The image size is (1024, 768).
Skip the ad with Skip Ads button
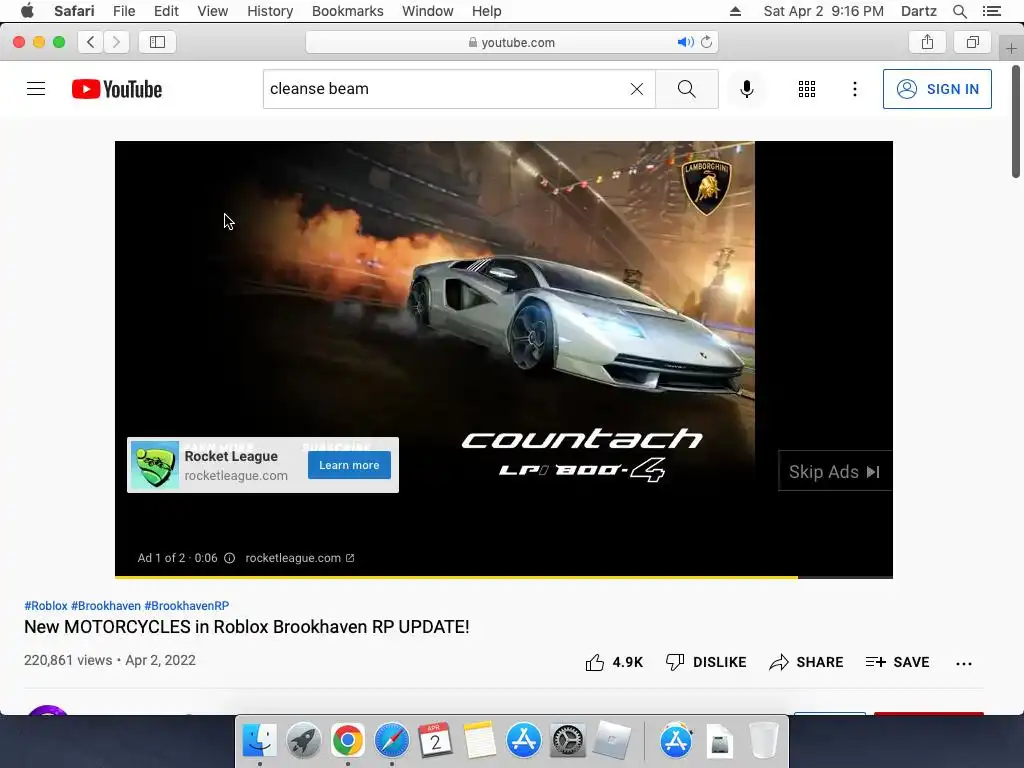point(835,472)
